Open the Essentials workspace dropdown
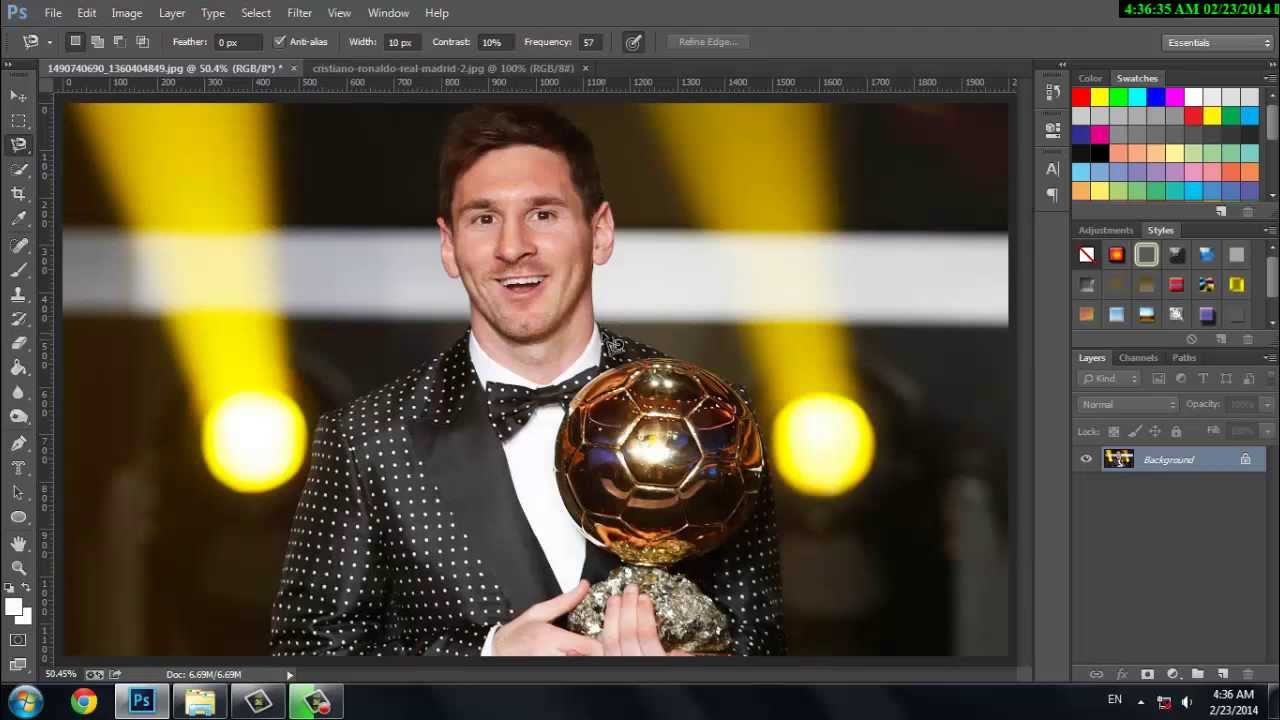The width and height of the screenshot is (1280, 720). pos(1218,42)
